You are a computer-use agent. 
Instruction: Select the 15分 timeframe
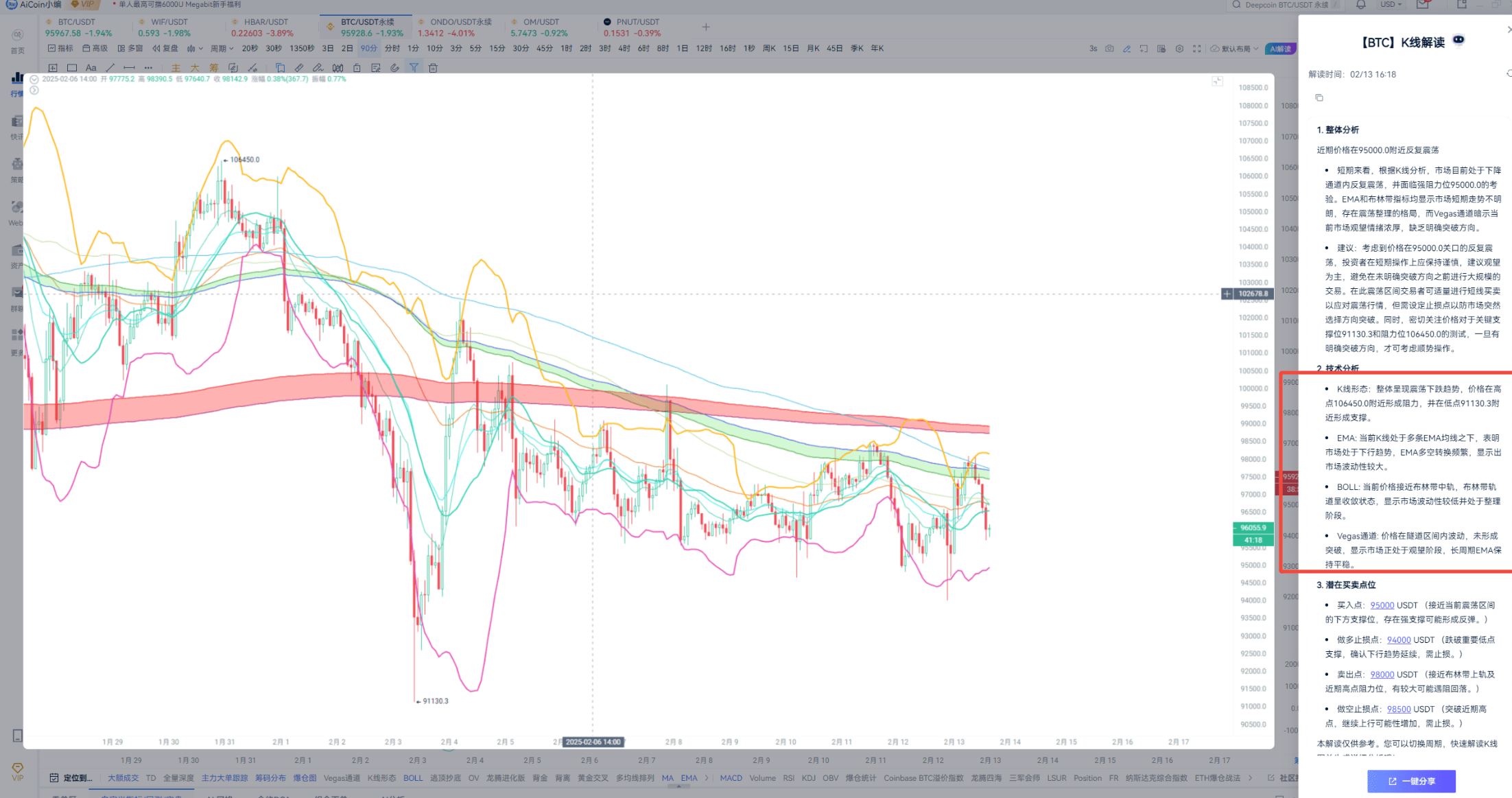point(497,49)
